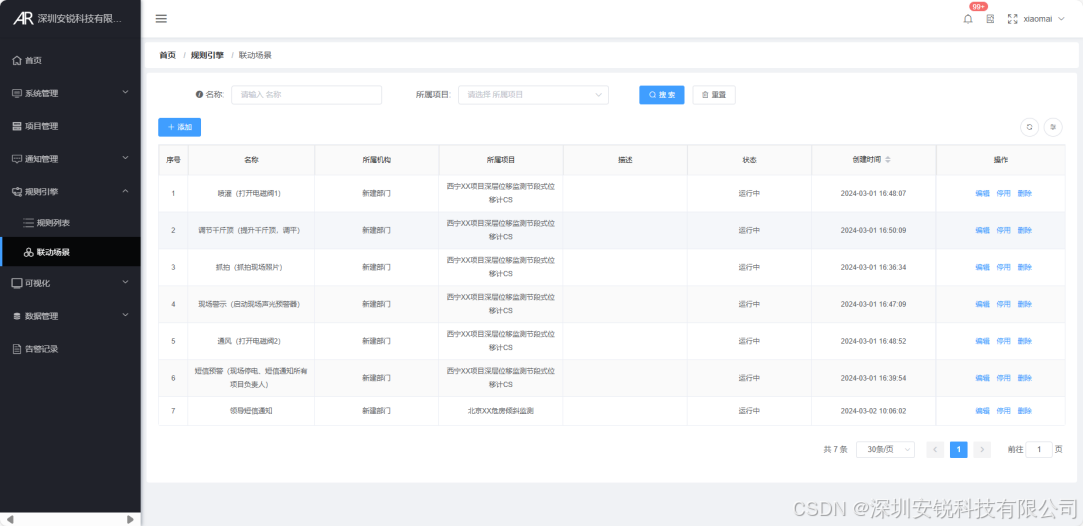Expand the 可视化 menu chevron
The width and height of the screenshot is (1083, 526).
(126, 282)
